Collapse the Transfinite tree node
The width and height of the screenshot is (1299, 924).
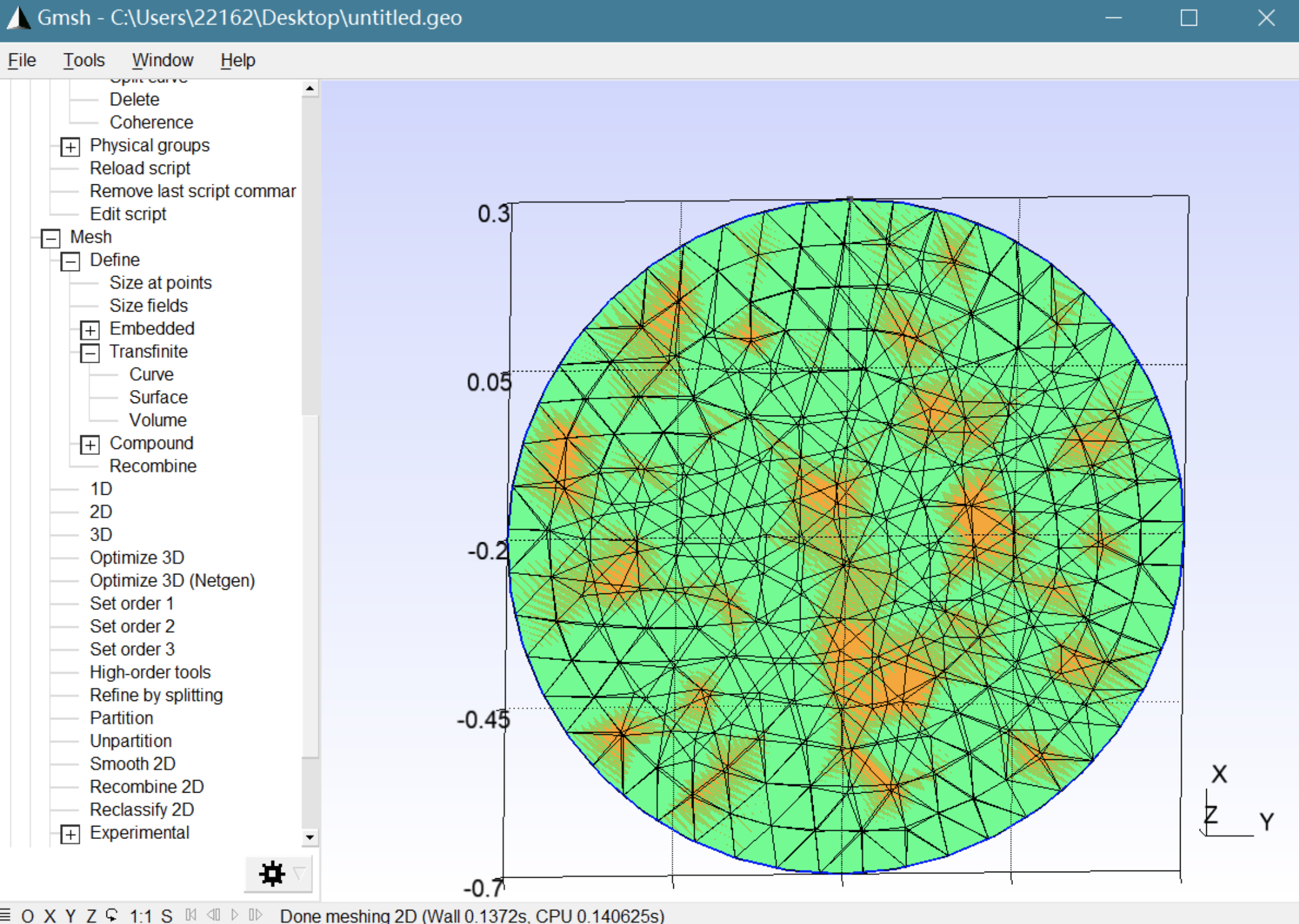click(90, 353)
